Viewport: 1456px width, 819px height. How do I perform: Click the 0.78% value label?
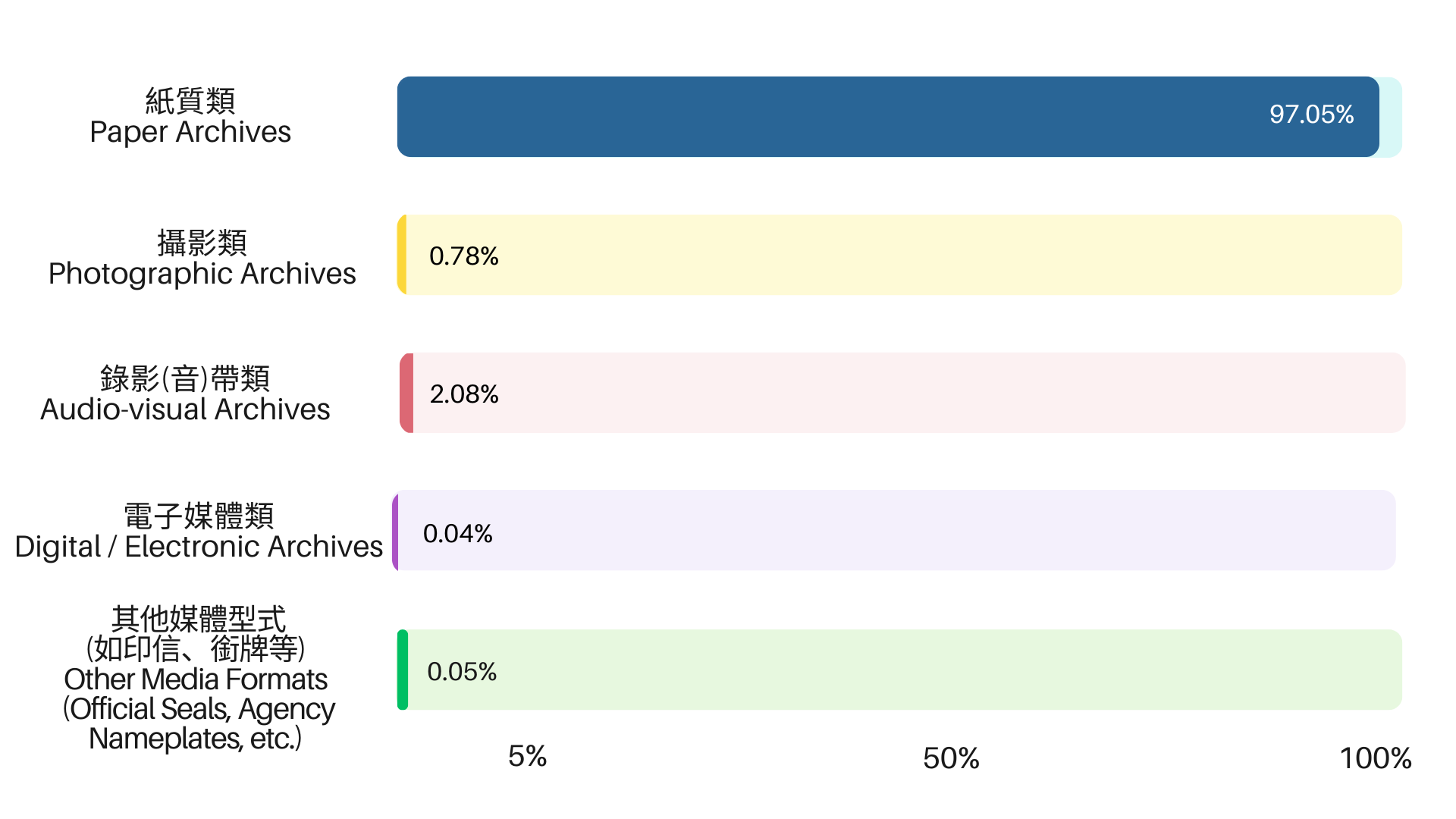click(x=463, y=256)
